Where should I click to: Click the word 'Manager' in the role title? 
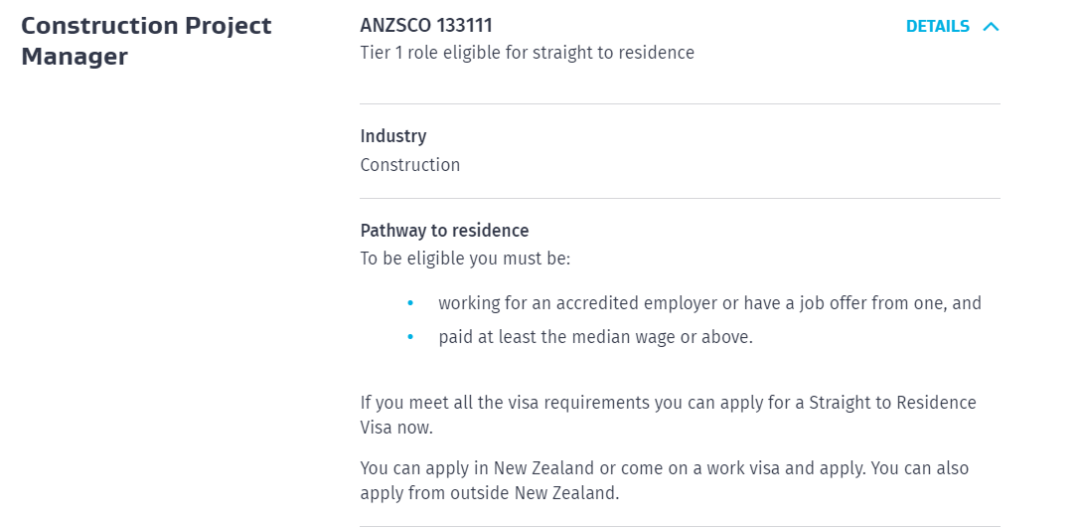(74, 57)
